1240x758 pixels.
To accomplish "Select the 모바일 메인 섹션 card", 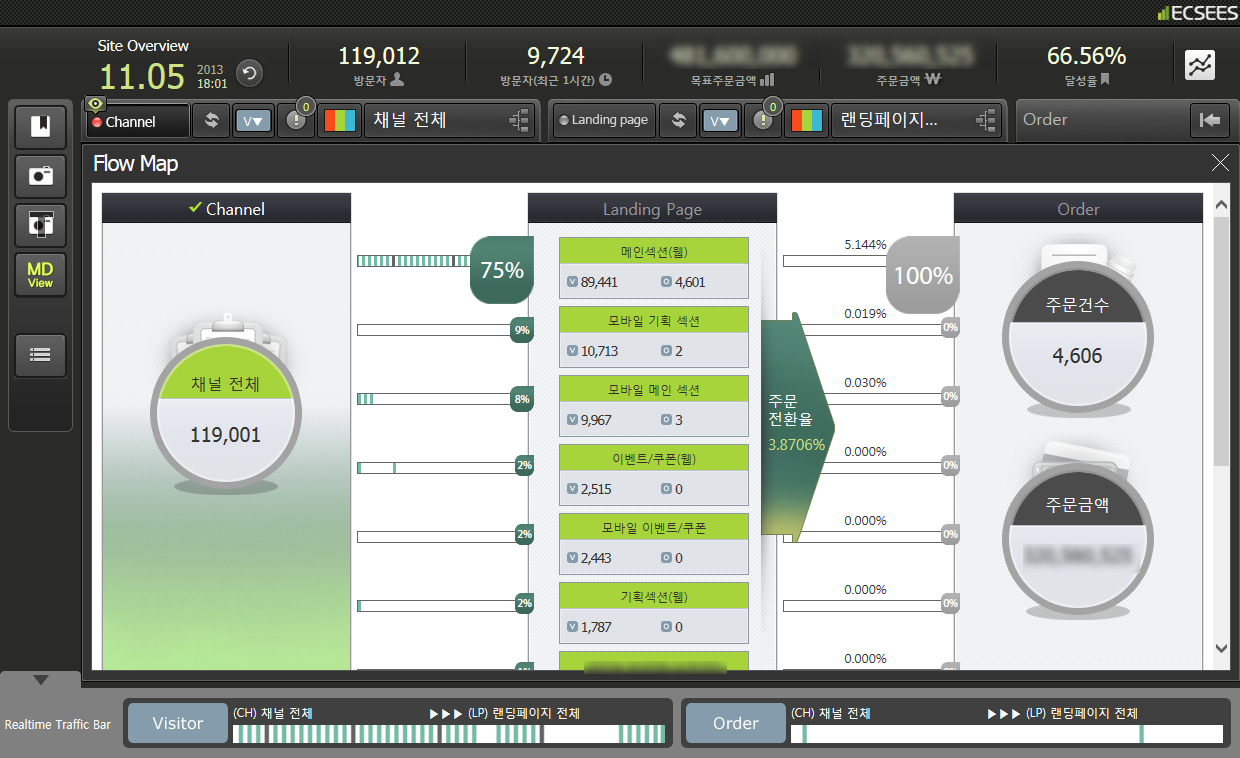I will click(x=654, y=405).
